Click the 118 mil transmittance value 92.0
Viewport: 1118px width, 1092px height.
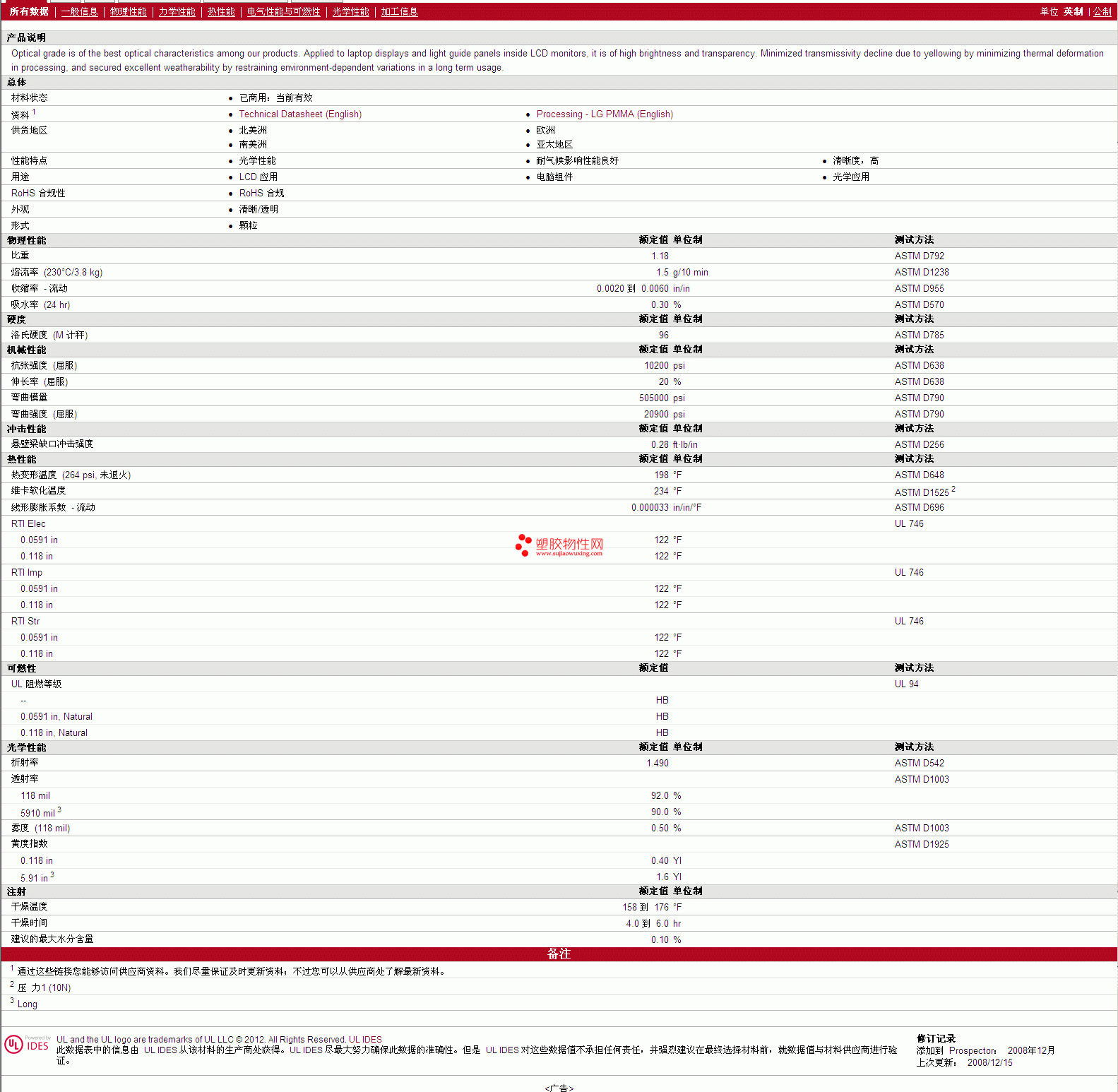660,796
